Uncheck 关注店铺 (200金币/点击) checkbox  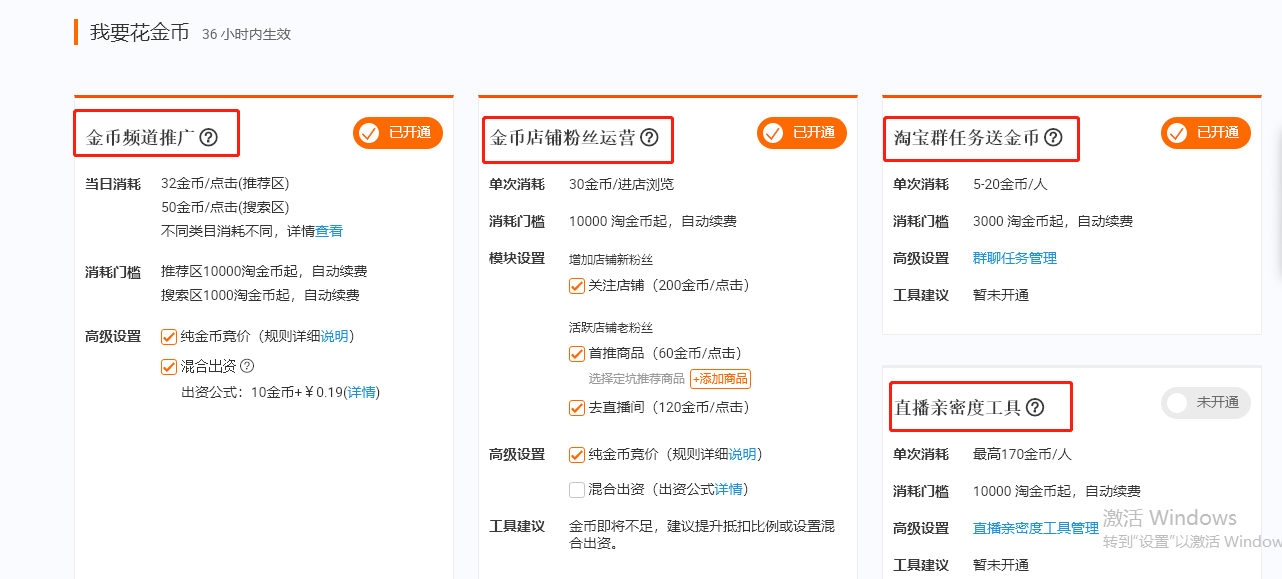coord(577,286)
